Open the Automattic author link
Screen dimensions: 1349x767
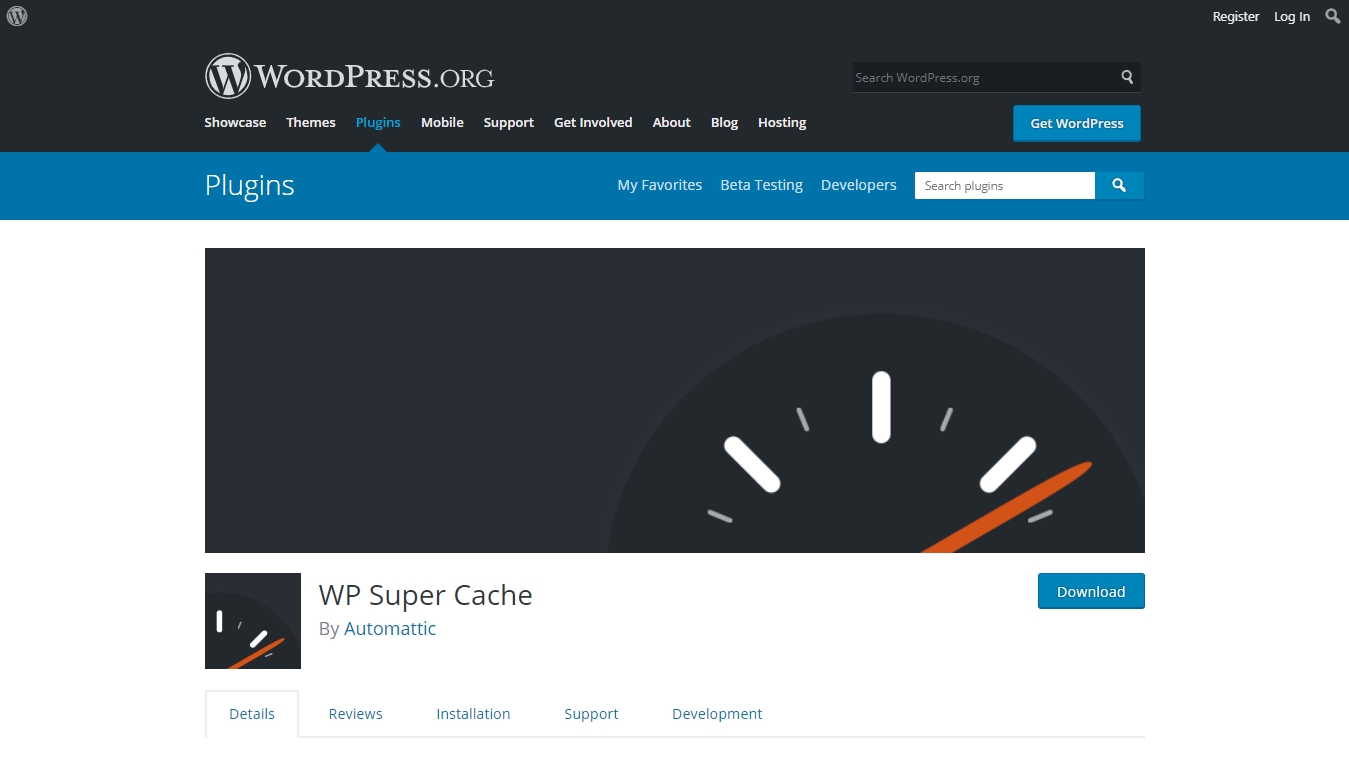(390, 629)
